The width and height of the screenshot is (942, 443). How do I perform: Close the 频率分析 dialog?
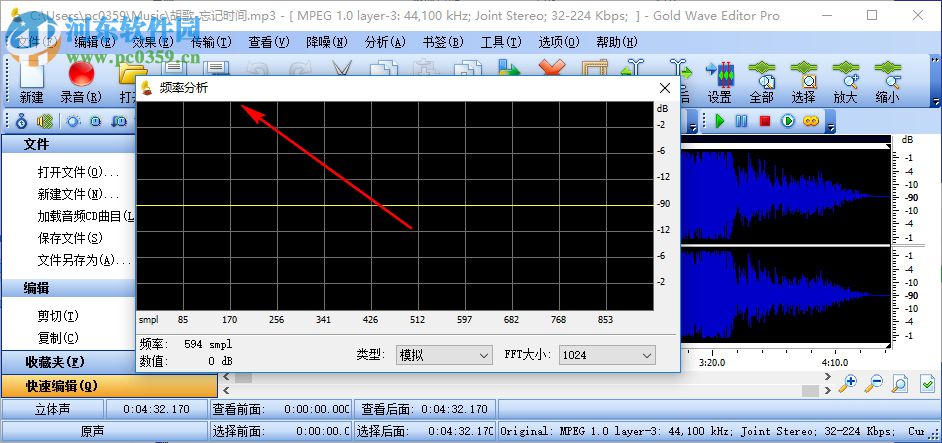(x=664, y=88)
